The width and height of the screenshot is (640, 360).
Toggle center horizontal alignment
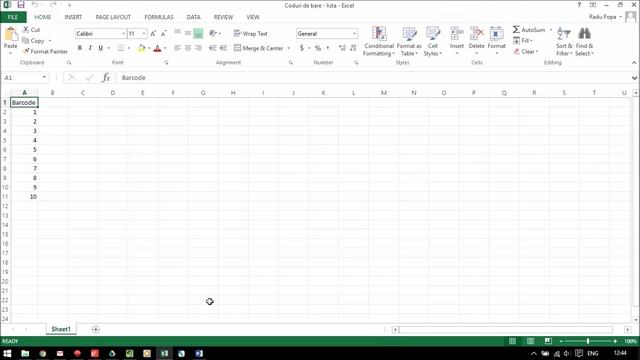[x=188, y=48]
